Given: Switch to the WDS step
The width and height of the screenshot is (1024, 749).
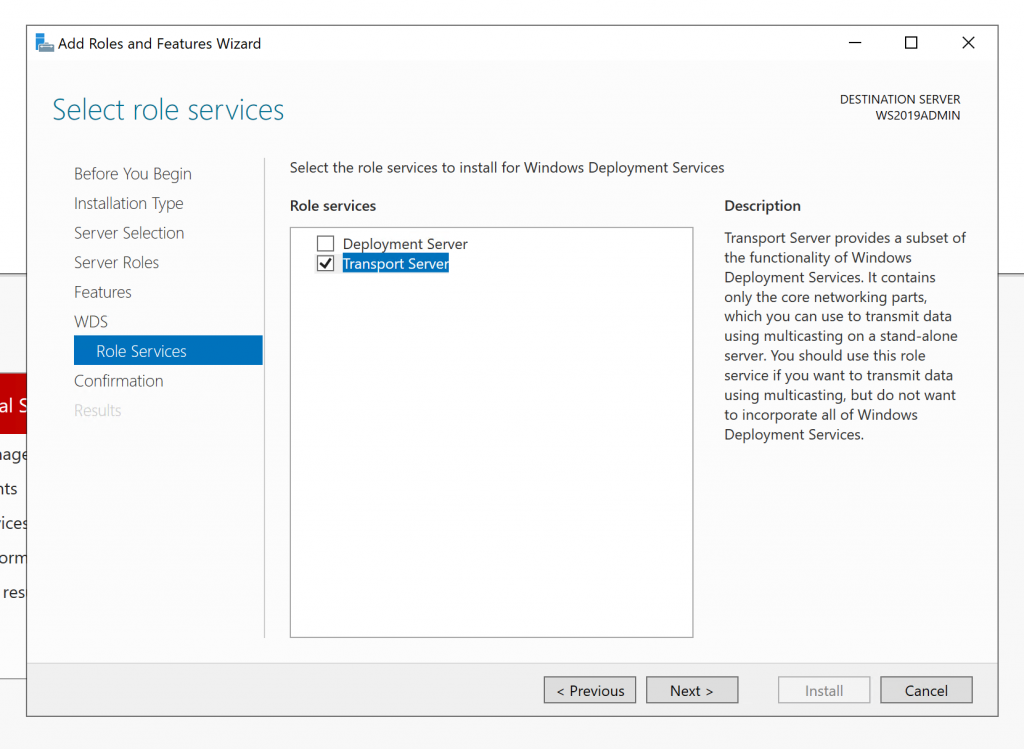Looking at the screenshot, I should (x=91, y=321).
